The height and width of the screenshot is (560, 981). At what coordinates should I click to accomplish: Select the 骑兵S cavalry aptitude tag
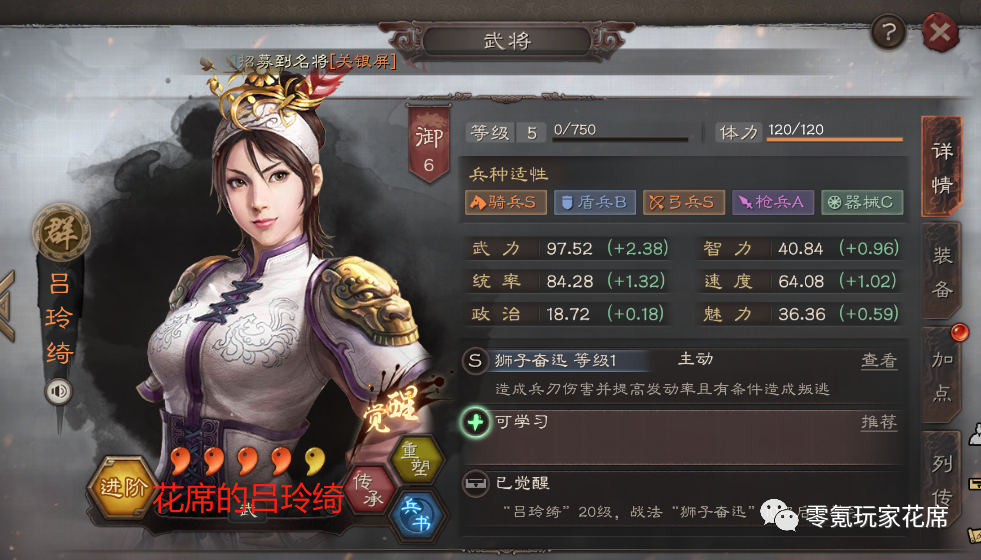tap(506, 202)
